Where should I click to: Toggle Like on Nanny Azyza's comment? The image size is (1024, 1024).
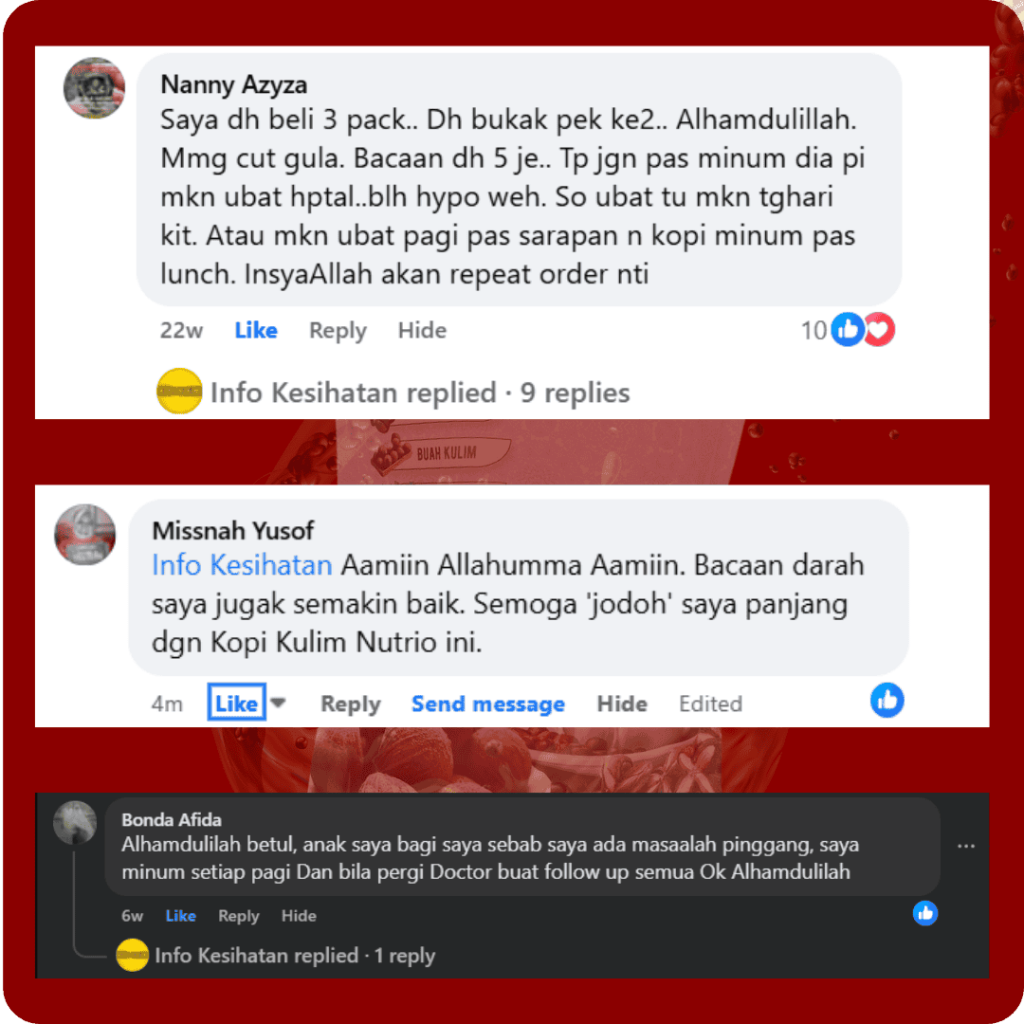(x=256, y=330)
